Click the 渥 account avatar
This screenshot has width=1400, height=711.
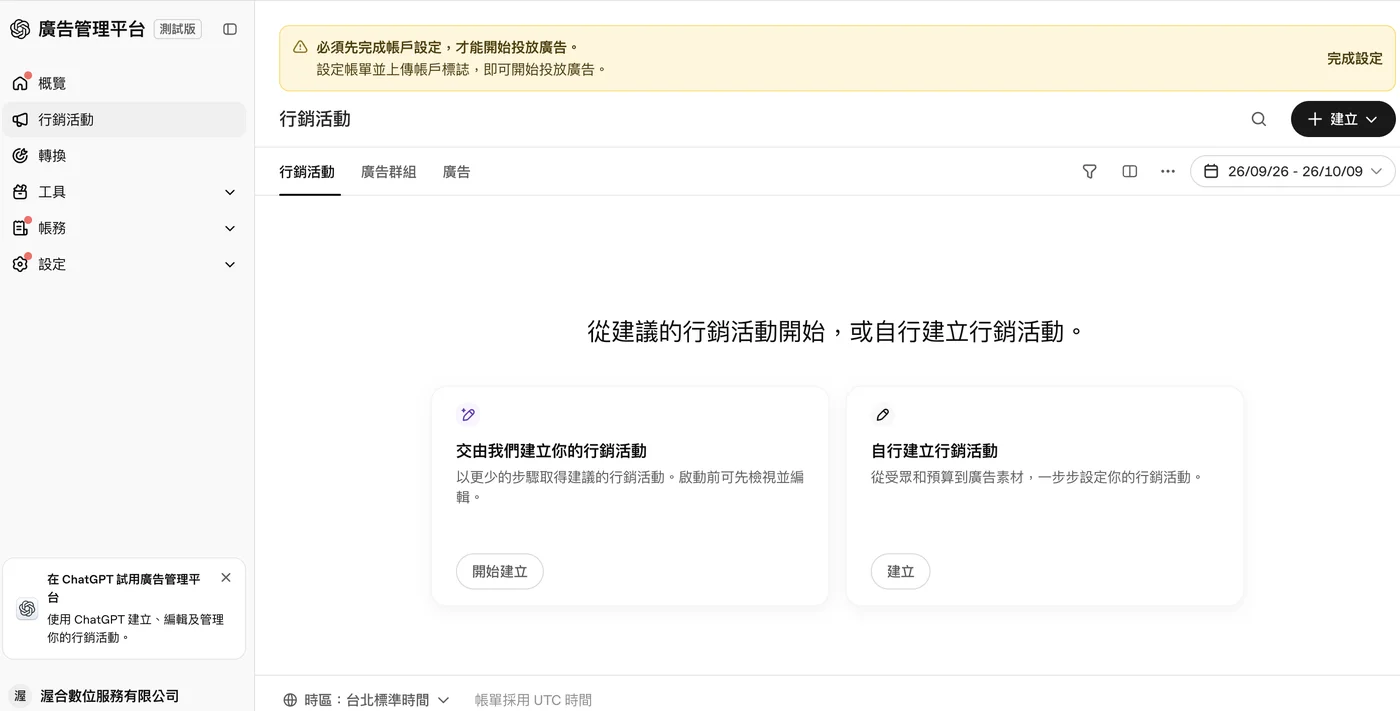tap(20, 696)
